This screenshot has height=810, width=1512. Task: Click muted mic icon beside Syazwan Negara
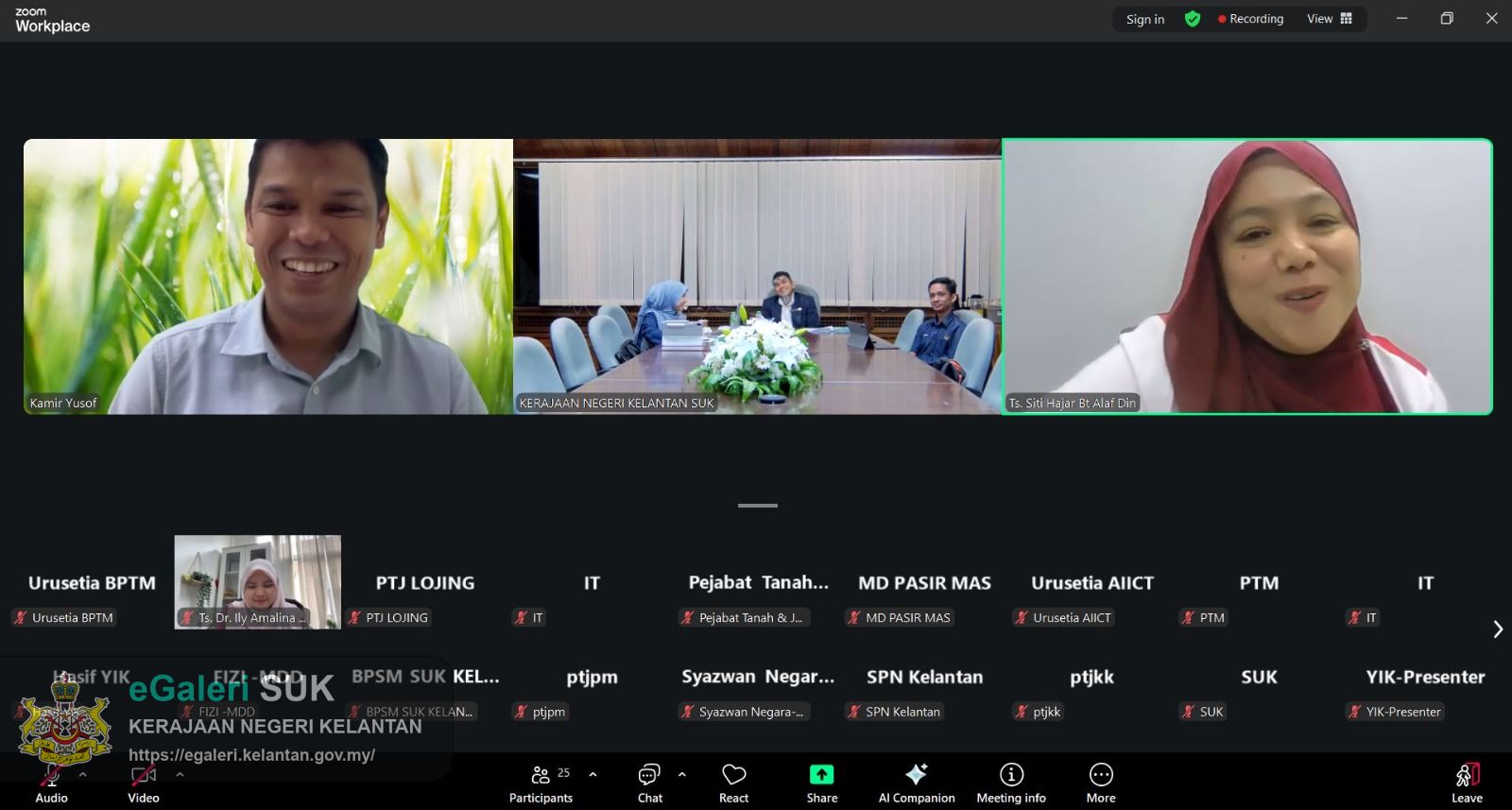687,712
